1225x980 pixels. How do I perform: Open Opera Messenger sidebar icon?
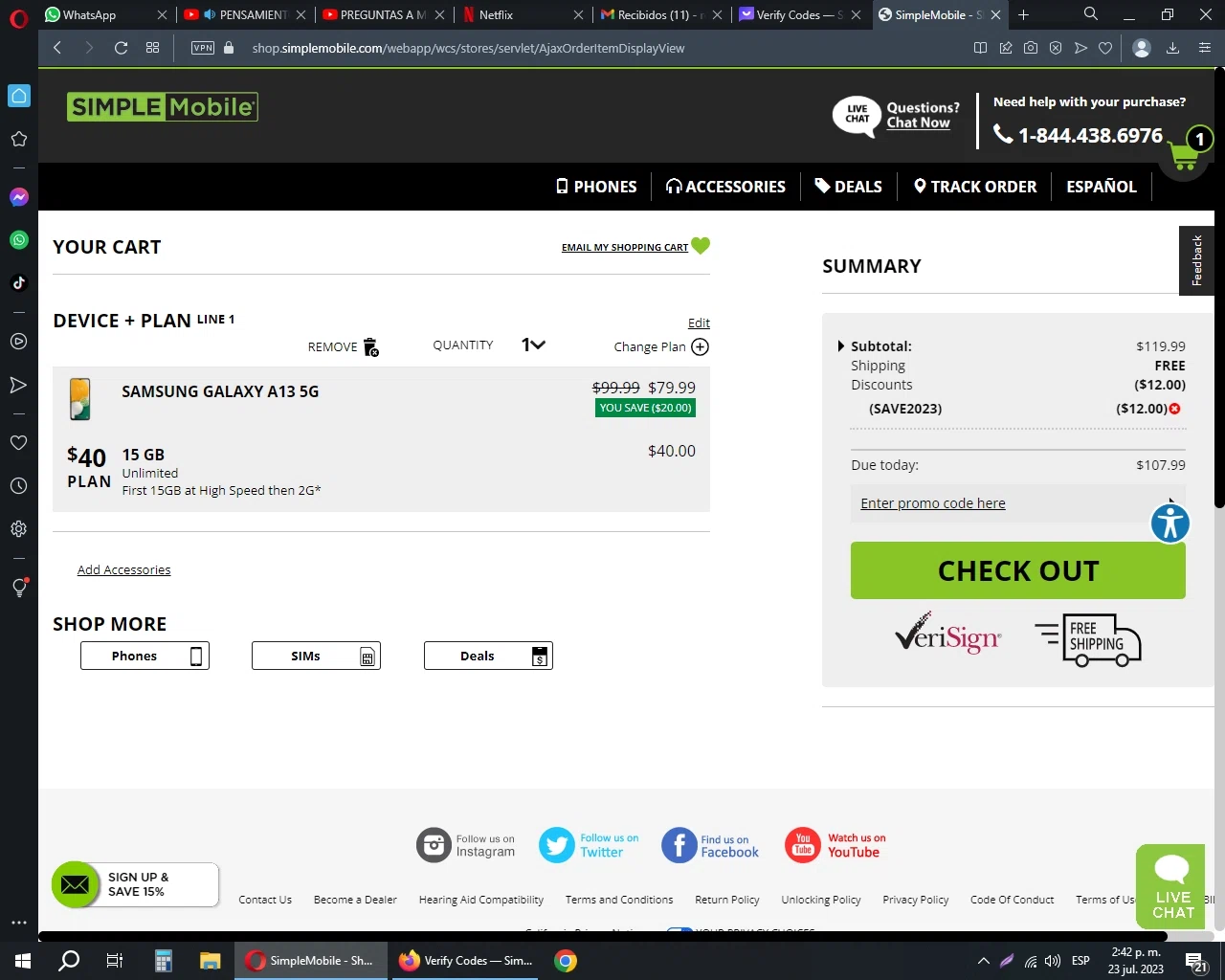[19, 197]
